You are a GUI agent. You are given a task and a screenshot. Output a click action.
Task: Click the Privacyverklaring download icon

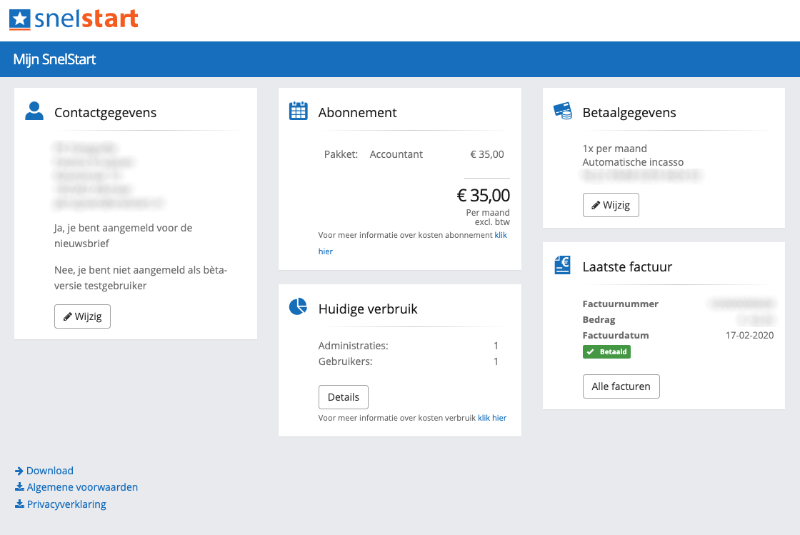click(x=19, y=504)
